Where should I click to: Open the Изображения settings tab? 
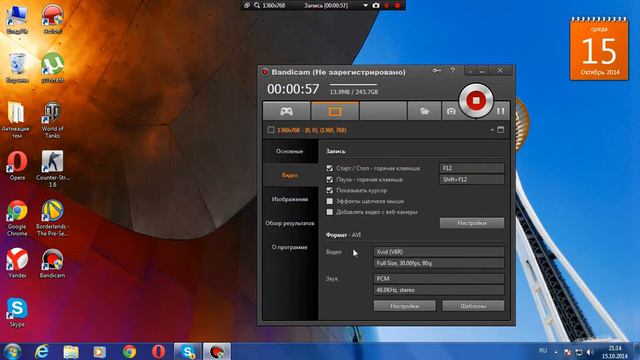click(x=290, y=199)
